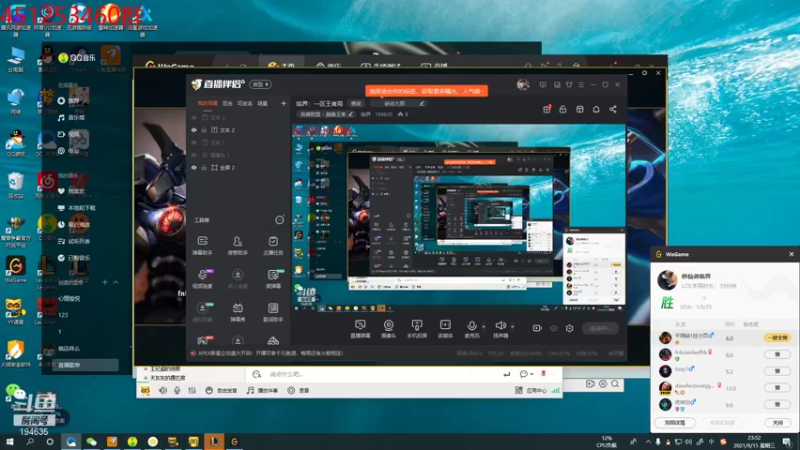Add a 手机投屏 phone cast source
This screenshot has height=450, width=800.
click(x=417, y=329)
